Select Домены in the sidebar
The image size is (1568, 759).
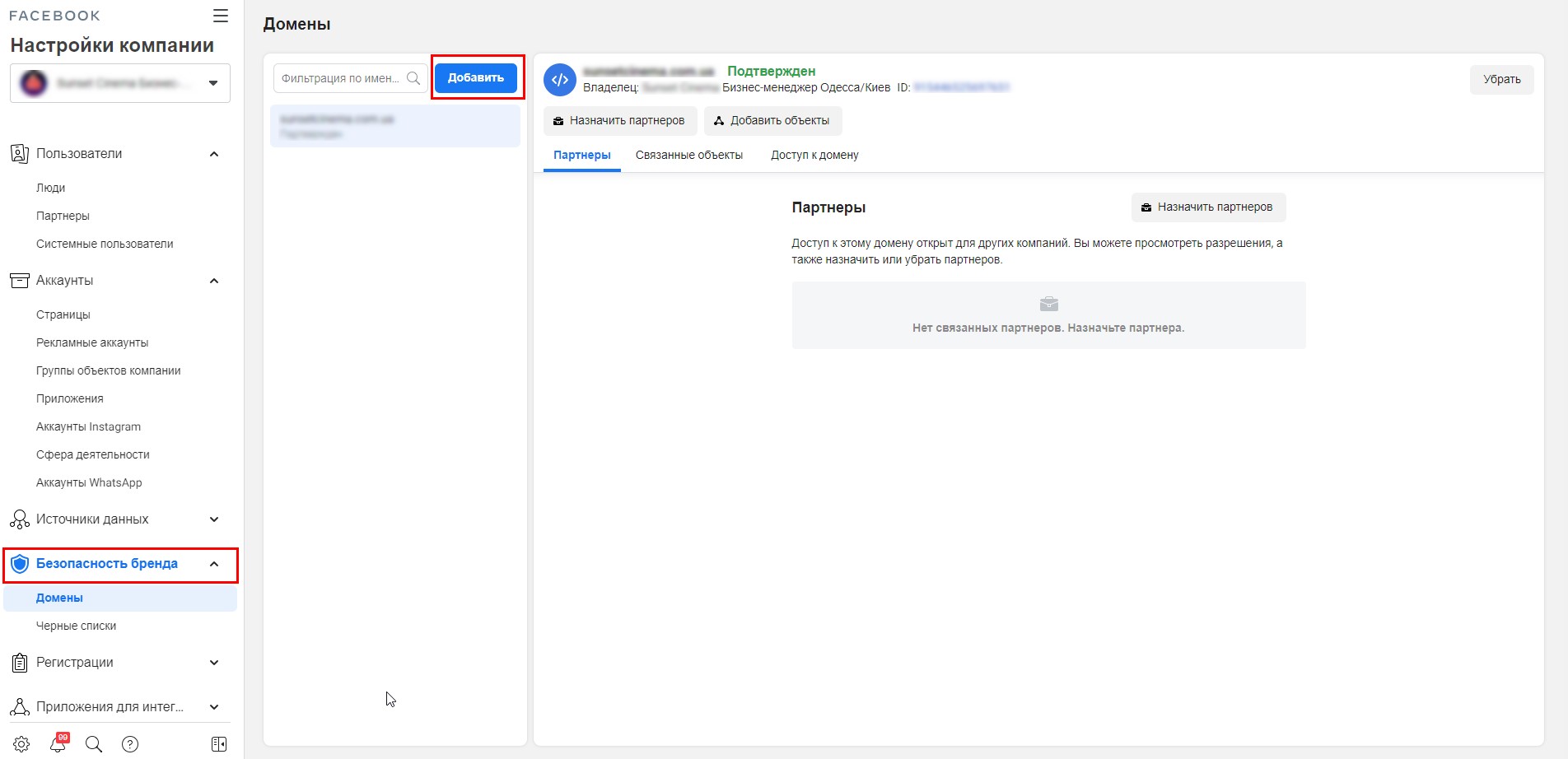[120, 598]
